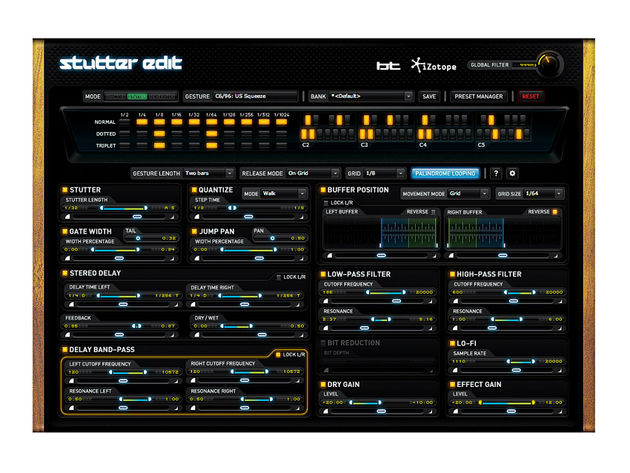Toggle the Stutter module enable box

point(65,189)
